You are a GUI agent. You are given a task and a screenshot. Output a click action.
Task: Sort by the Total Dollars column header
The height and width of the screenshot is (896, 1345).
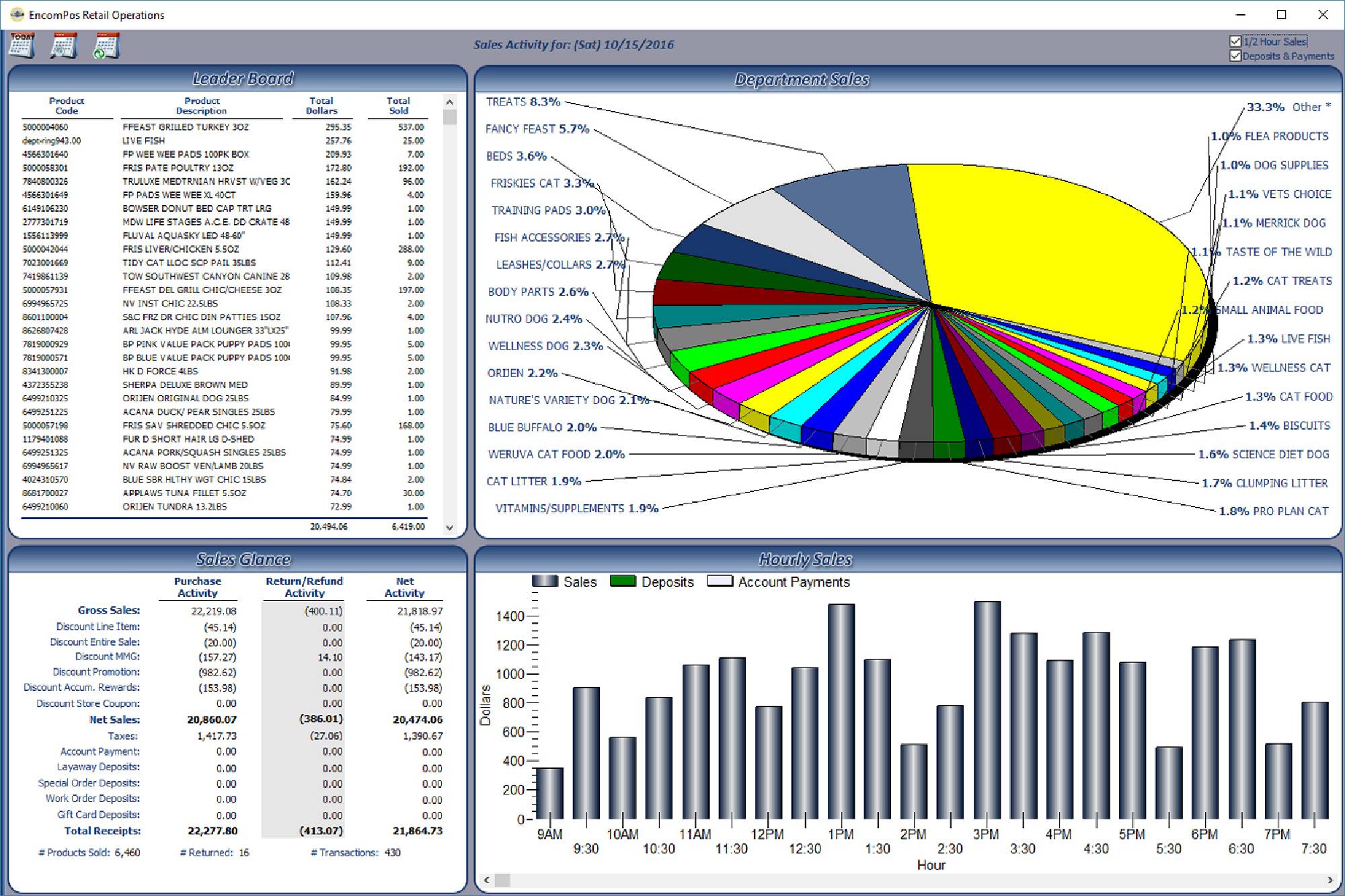(x=321, y=106)
